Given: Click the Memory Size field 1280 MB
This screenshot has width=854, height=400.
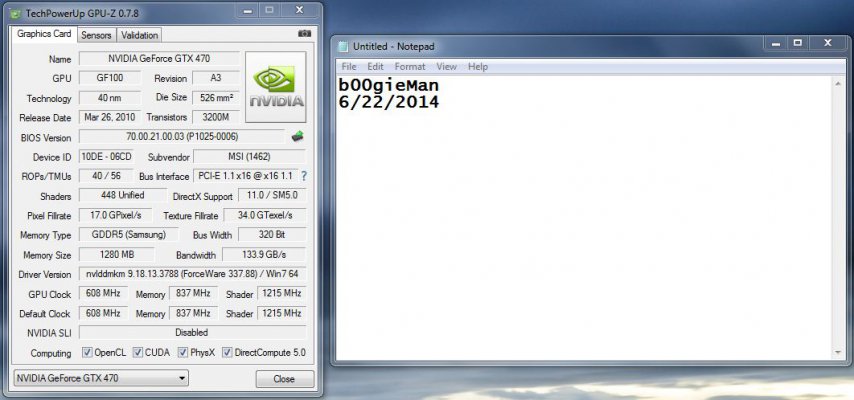Looking at the screenshot, I should [x=116, y=254].
